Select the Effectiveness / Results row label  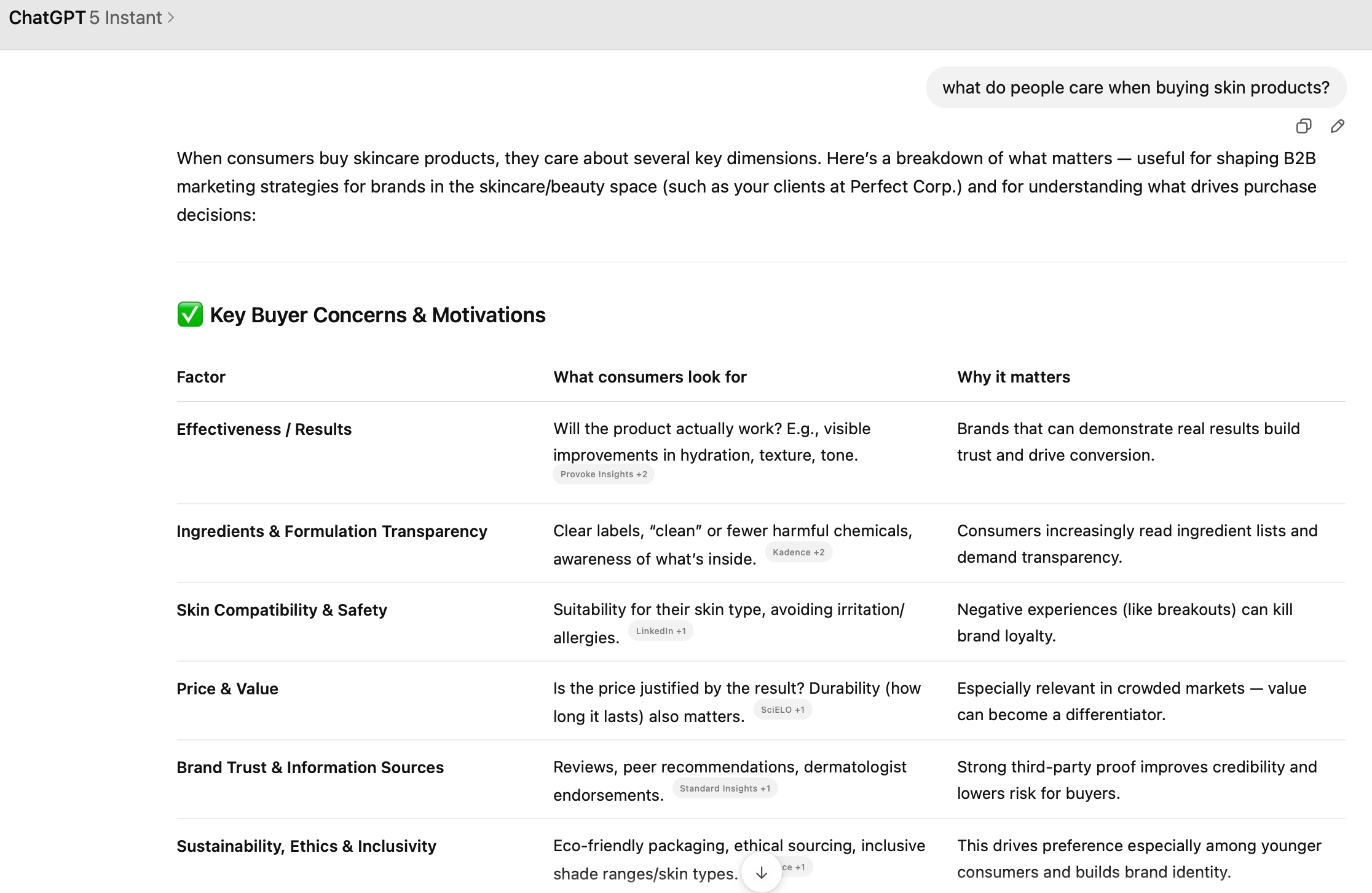(264, 429)
